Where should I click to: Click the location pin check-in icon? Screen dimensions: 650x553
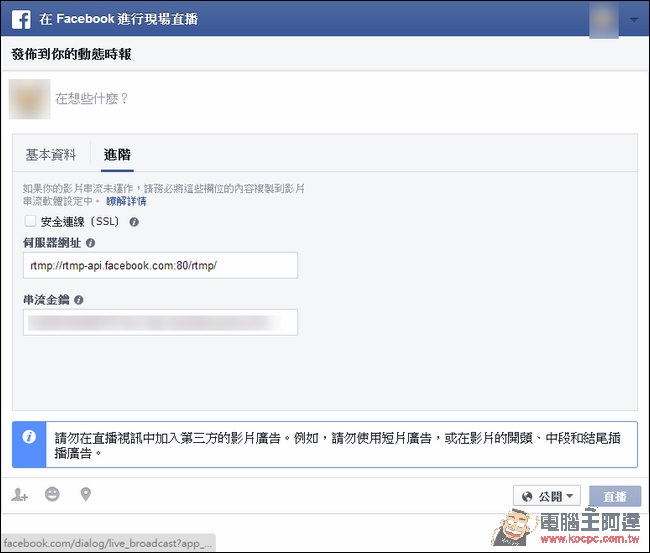pyautogui.click(x=86, y=495)
